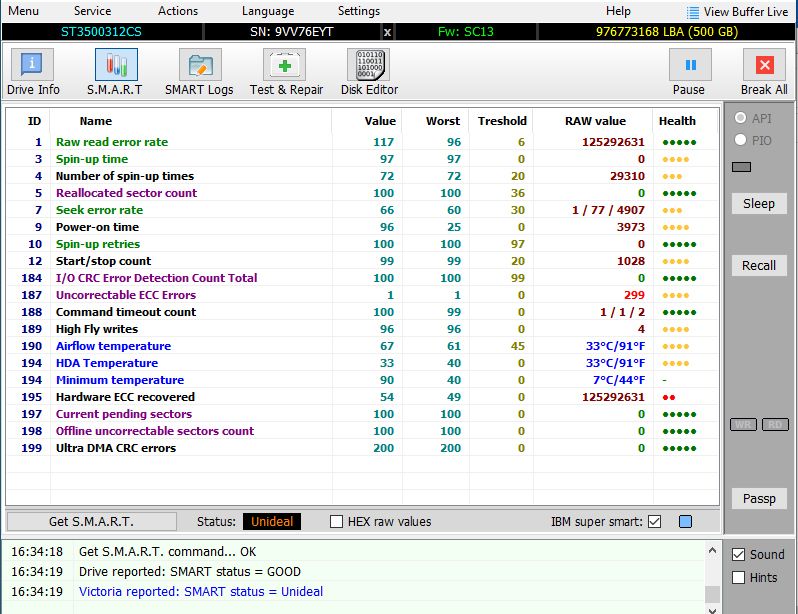This screenshot has height=614, width=798.
Task: Click the log scrollbar thumb
Action: click(712, 594)
